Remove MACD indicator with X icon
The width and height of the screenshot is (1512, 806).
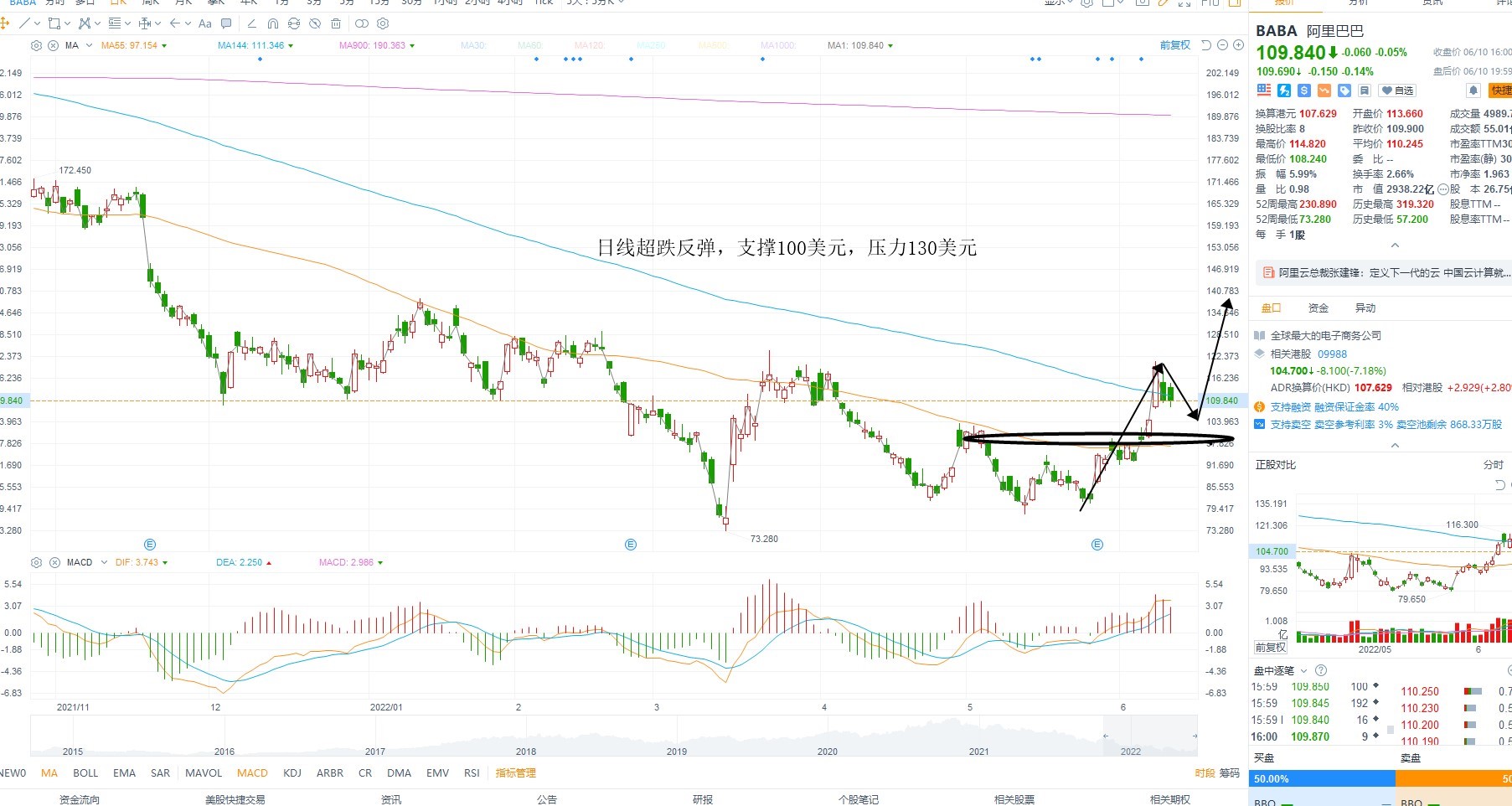(x=53, y=562)
